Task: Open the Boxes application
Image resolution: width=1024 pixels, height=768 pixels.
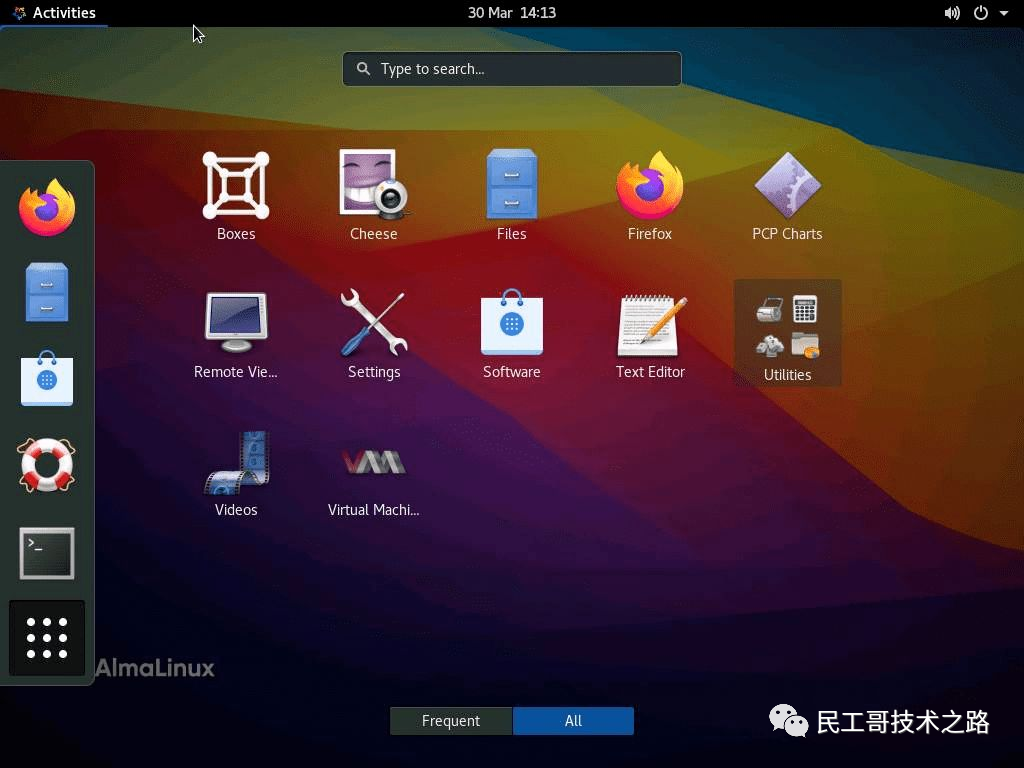Action: click(x=236, y=196)
